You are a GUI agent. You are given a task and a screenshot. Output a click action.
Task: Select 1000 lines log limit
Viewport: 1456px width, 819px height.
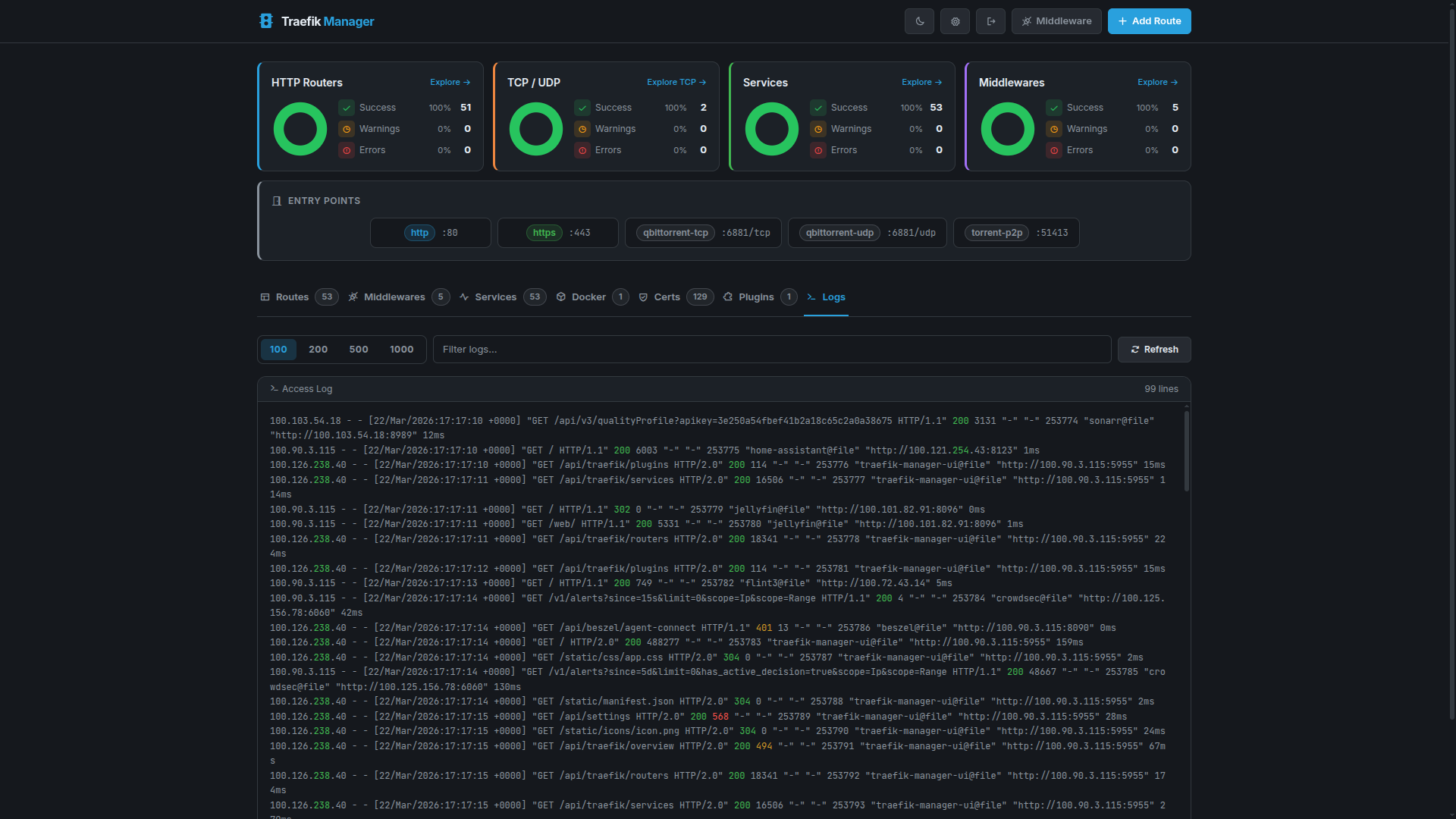[401, 350]
